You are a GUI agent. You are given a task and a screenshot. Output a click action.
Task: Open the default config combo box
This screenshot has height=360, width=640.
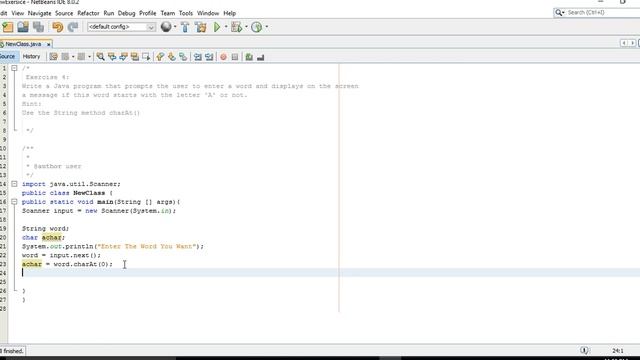pyautogui.click(x=121, y=27)
